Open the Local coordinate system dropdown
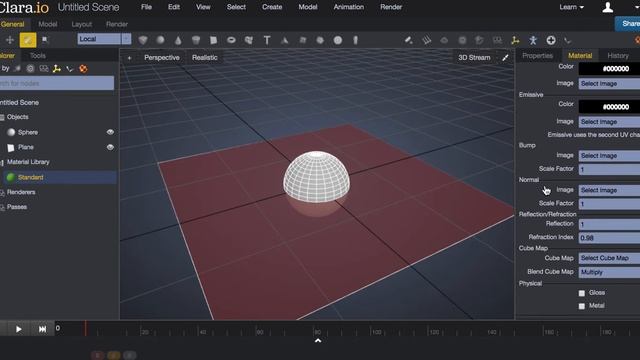This screenshot has width=640, height=360. [x=104, y=39]
